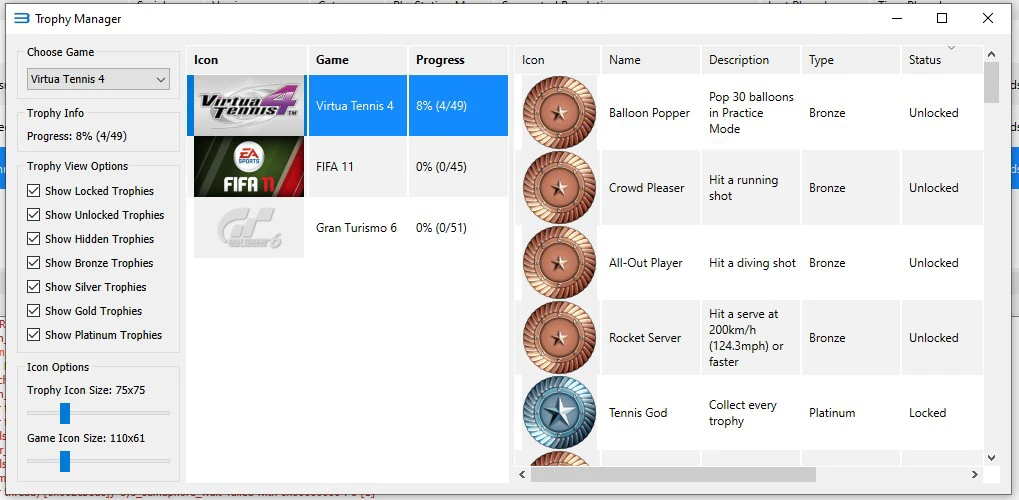
Task: Sort trophies by Status column header
Action: (x=942, y=60)
